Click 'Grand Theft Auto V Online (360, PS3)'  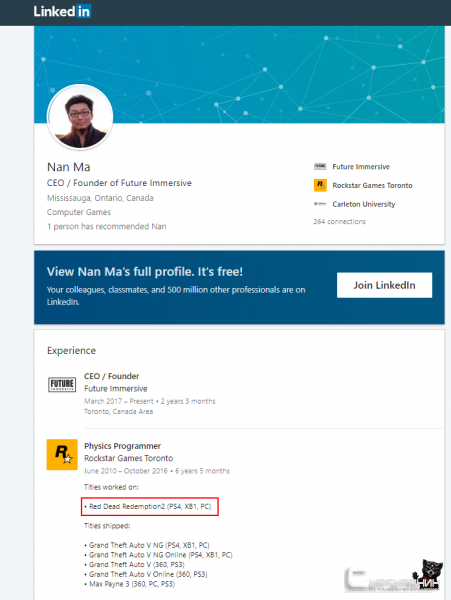click(146, 574)
